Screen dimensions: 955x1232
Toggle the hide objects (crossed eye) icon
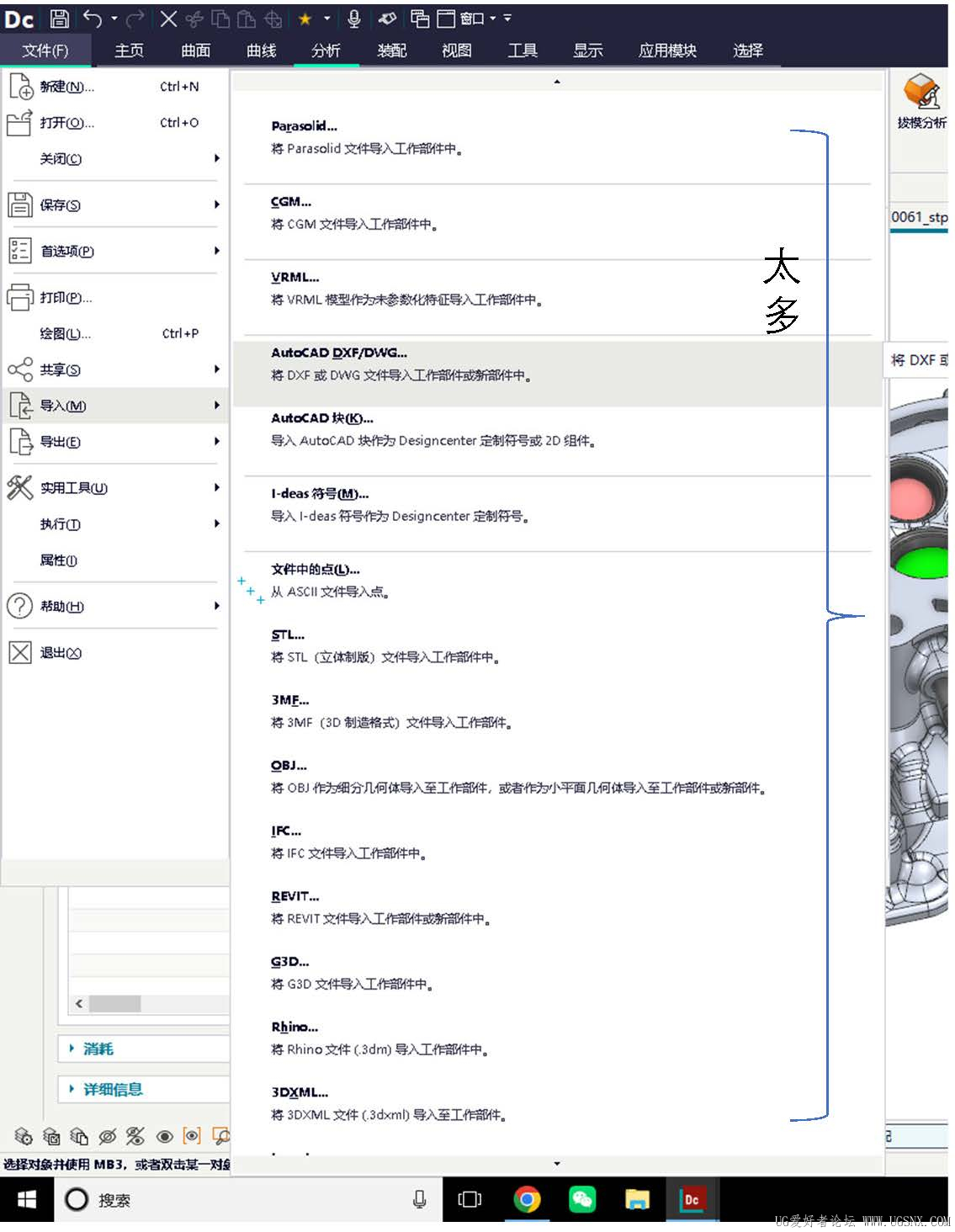[x=107, y=1136]
